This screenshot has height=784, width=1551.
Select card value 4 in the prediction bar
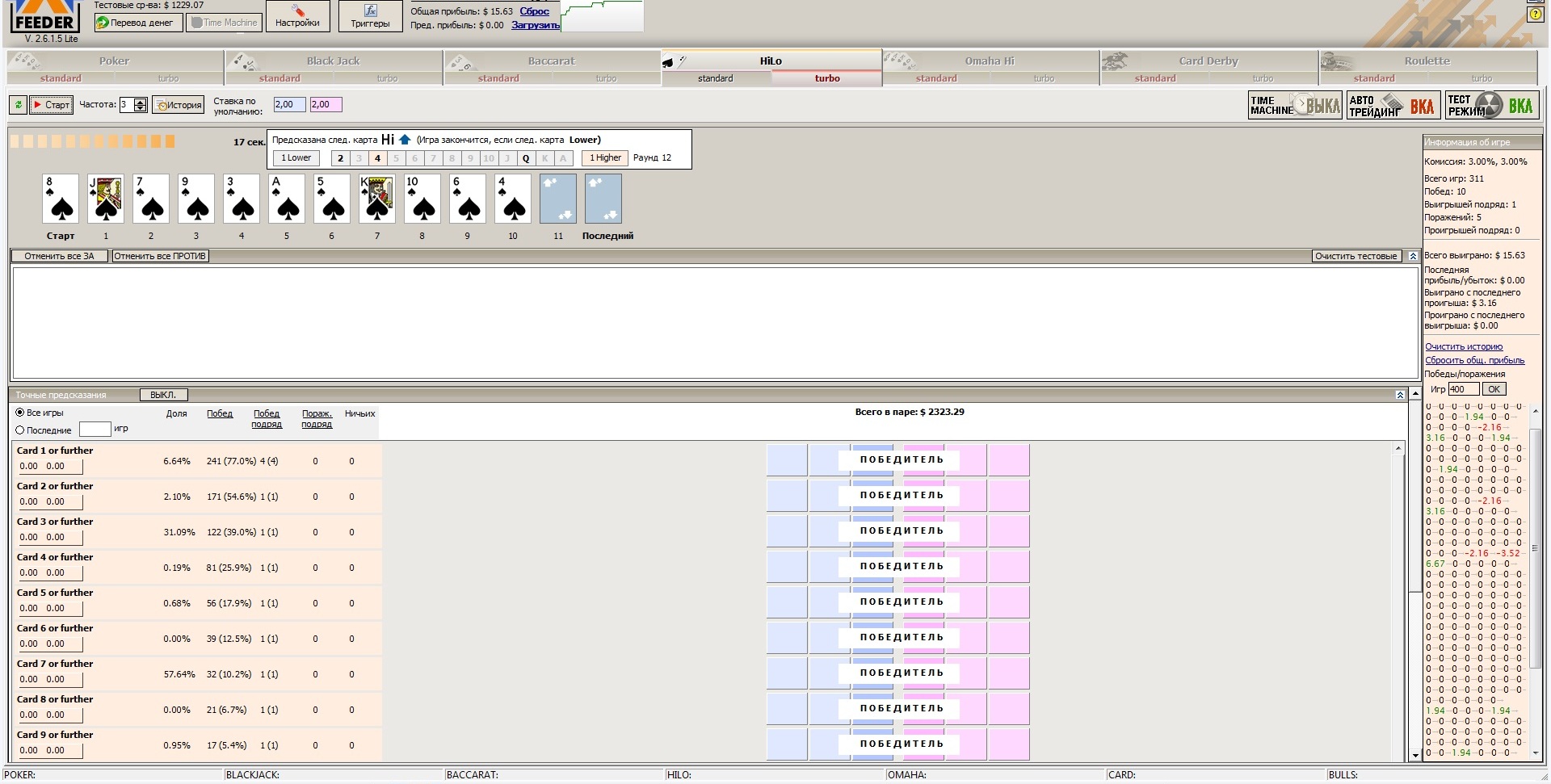(377, 158)
